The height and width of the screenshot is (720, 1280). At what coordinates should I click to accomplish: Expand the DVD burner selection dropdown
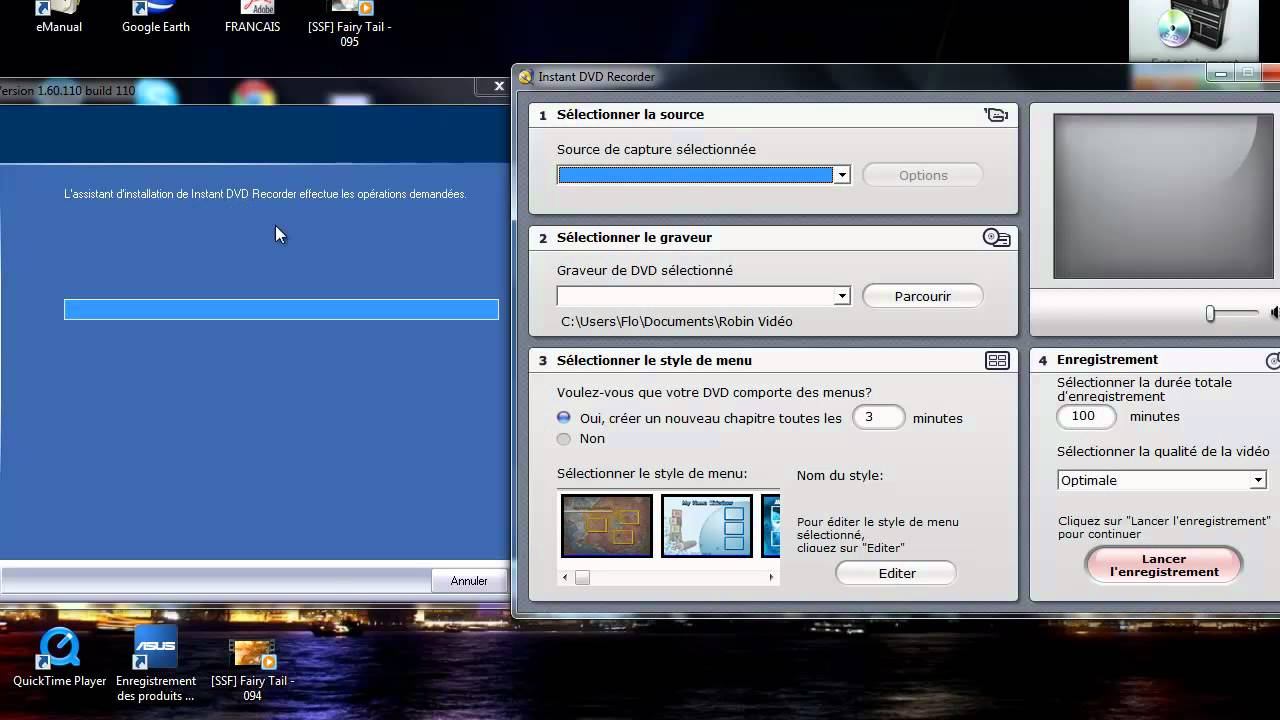(x=842, y=296)
